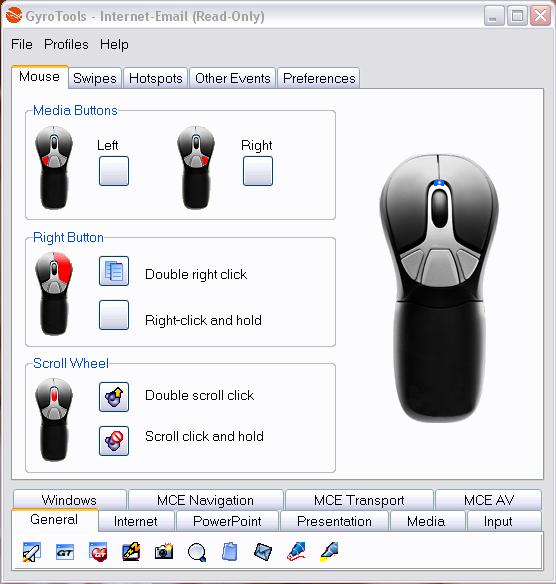Click the empty Right media button slot

(x=258, y=171)
